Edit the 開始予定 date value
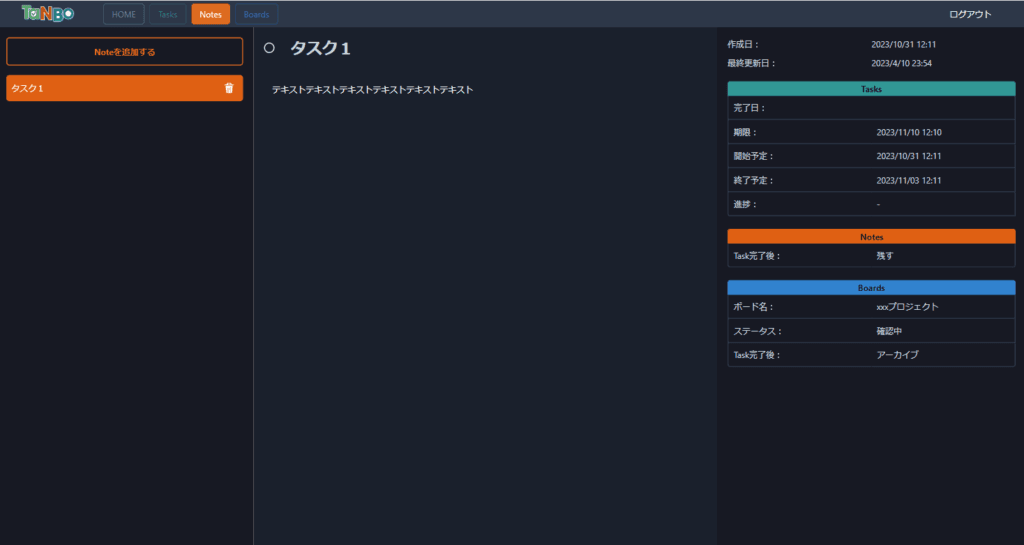 click(x=908, y=156)
